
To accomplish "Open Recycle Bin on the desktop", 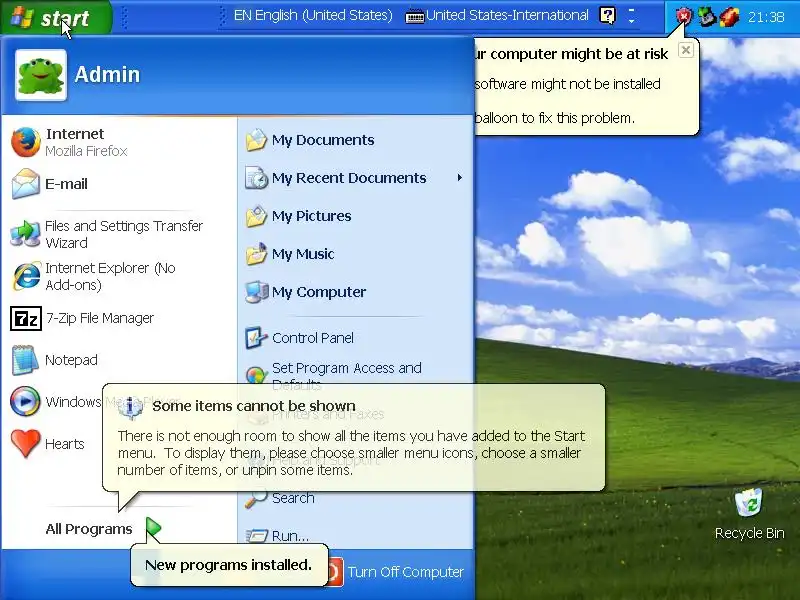I will click(748, 503).
